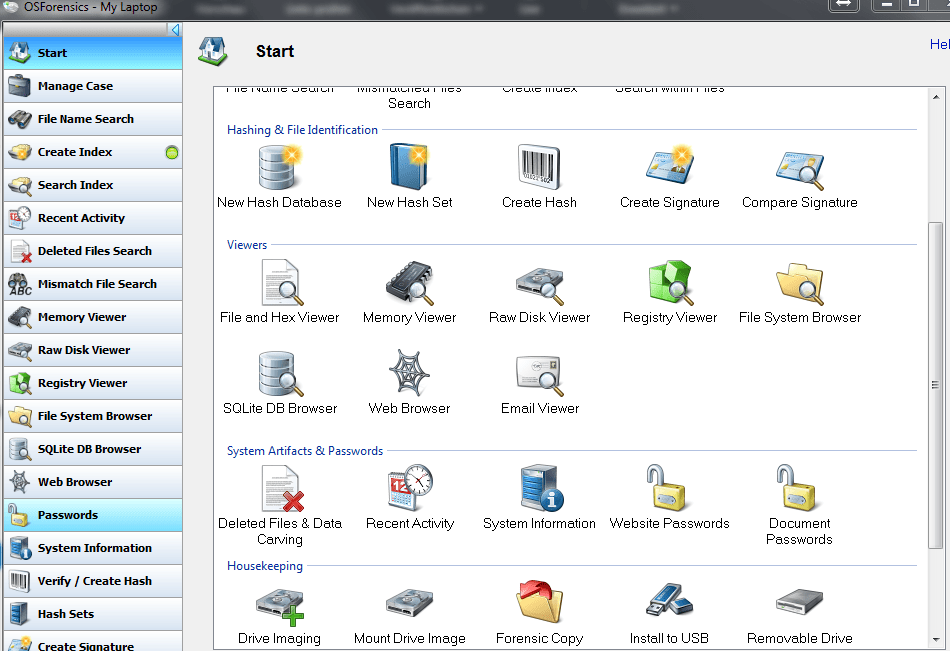Open the Email Viewer
Image resolution: width=950 pixels, height=651 pixels.
coord(539,383)
